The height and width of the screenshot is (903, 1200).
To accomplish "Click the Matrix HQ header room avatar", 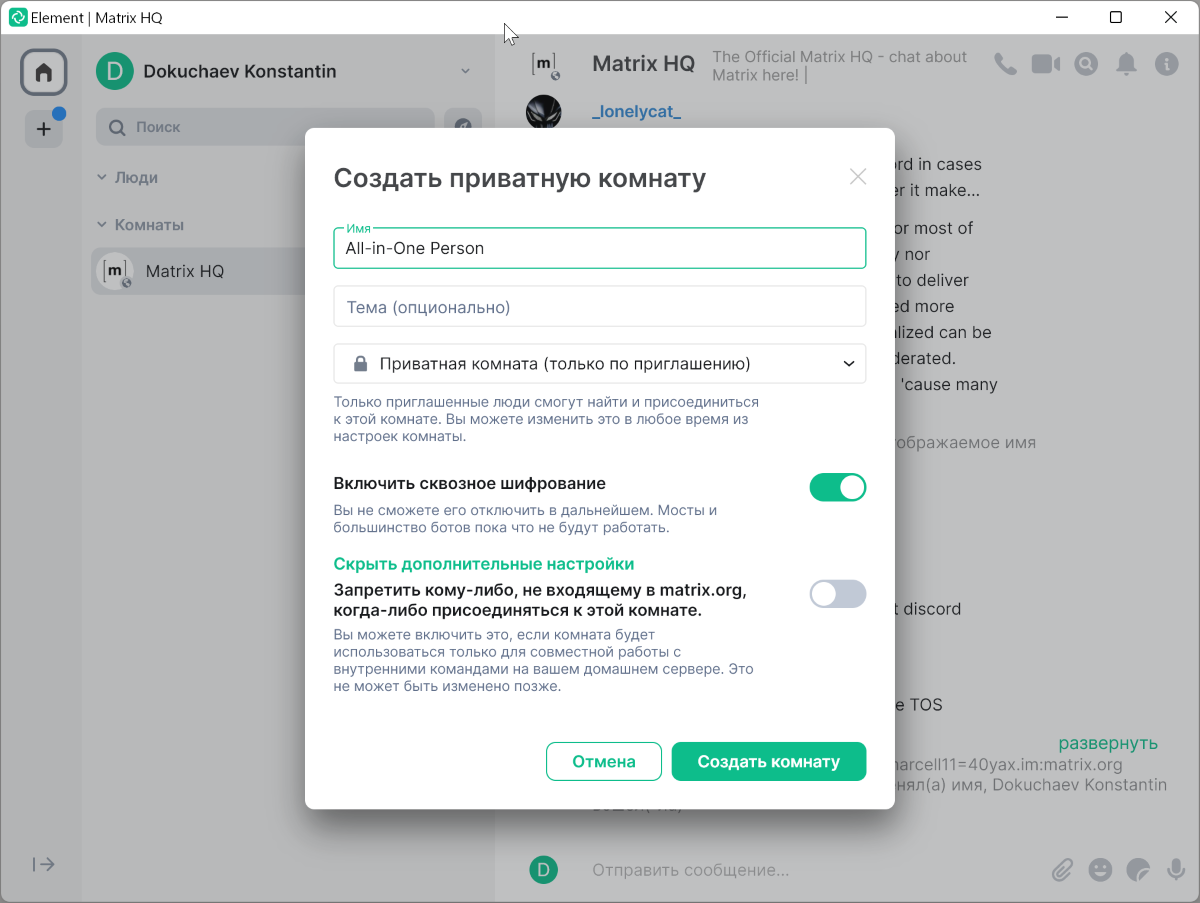I will pyautogui.click(x=544, y=64).
